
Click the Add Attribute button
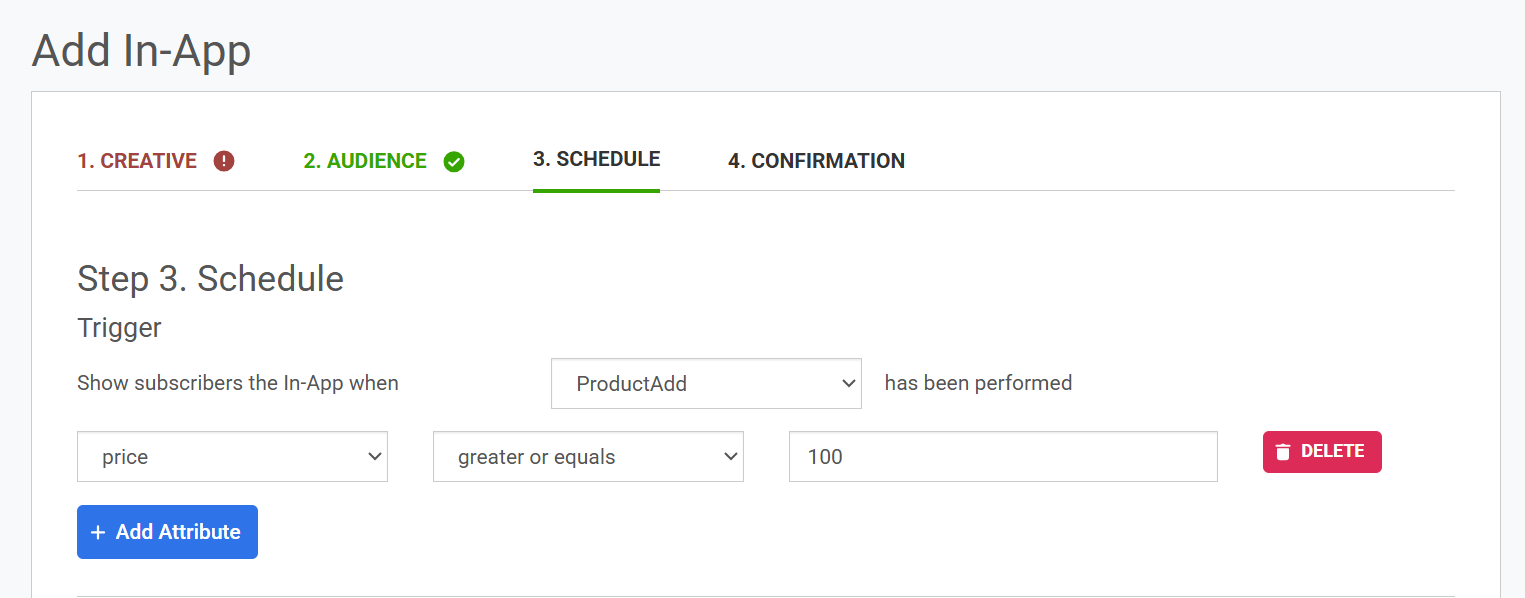click(x=167, y=532)
